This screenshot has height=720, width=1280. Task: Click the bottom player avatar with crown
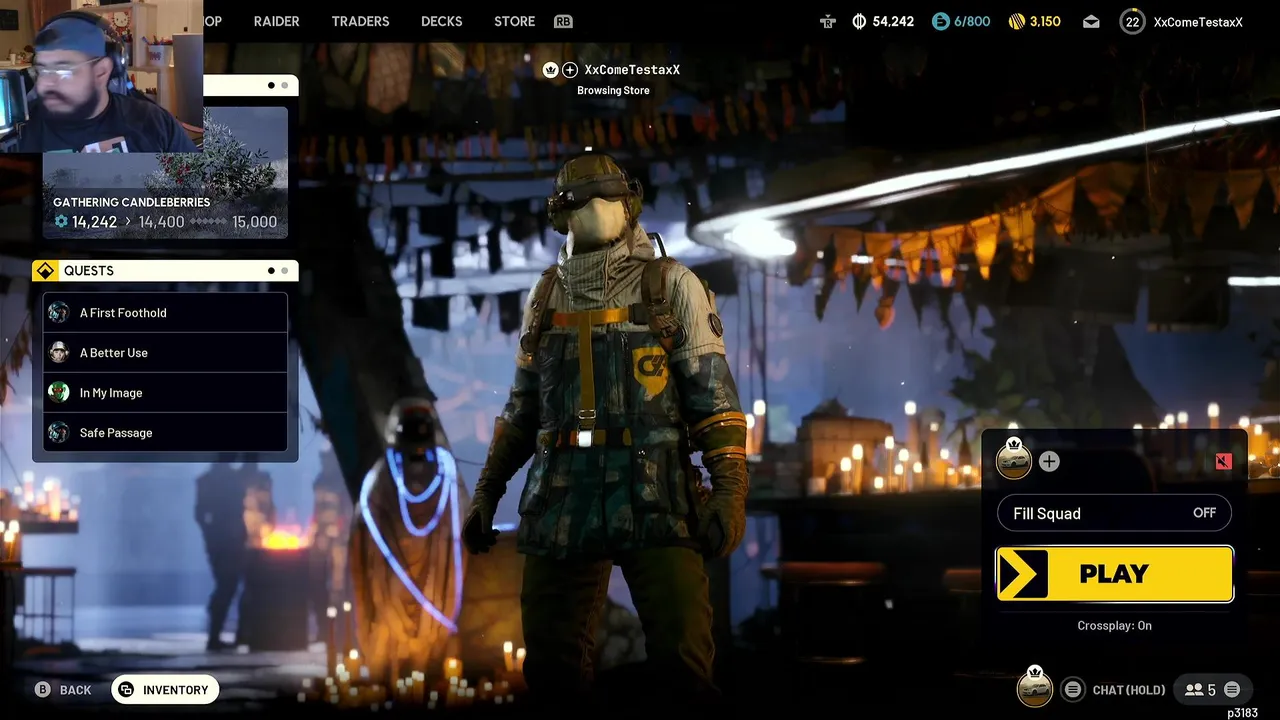tap(1035, 688)
